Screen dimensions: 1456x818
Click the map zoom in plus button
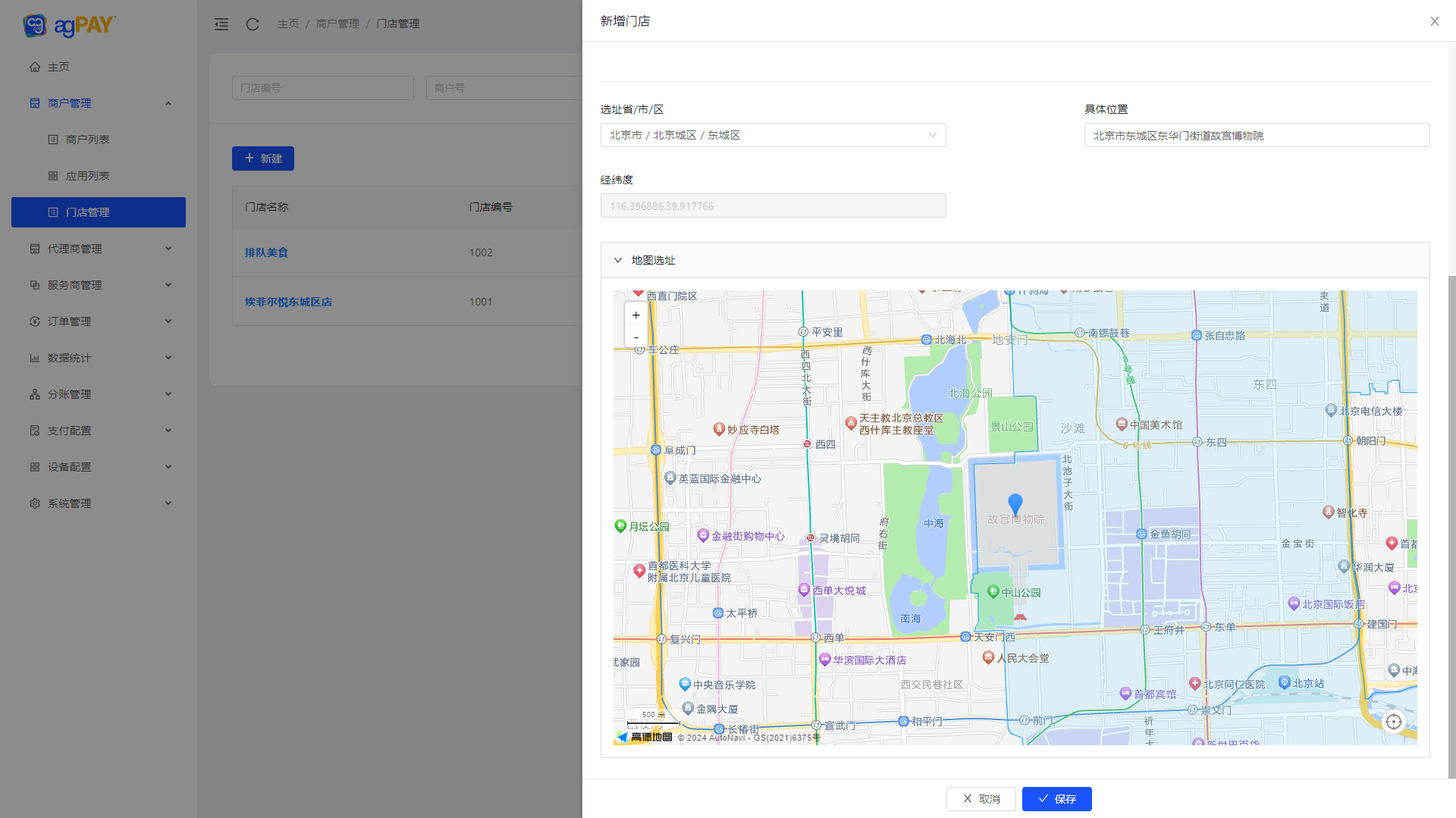coord(635,315)
